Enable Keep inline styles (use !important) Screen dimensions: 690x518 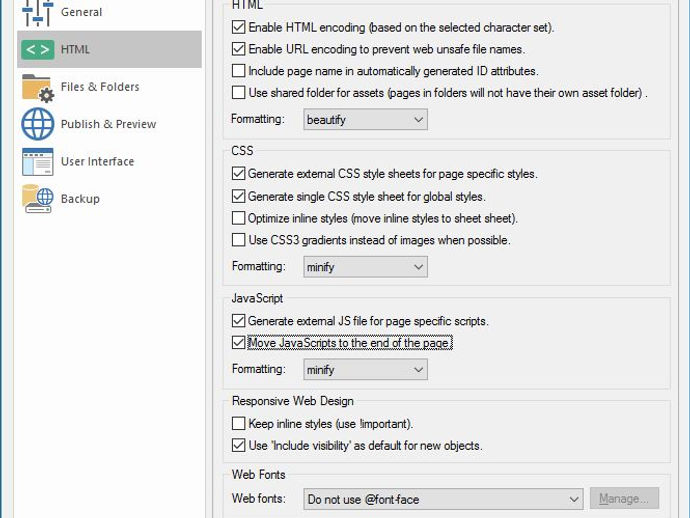click(x=239, y=424)
